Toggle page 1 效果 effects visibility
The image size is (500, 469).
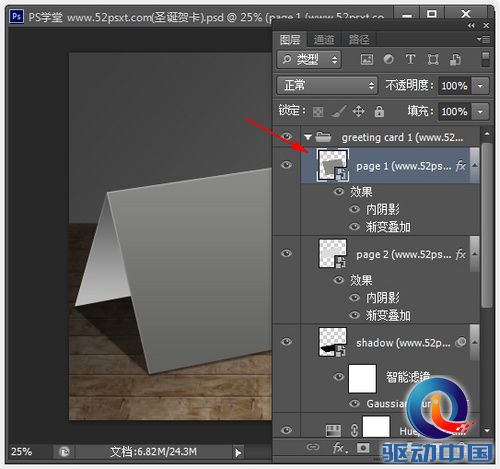coord(339,192)
